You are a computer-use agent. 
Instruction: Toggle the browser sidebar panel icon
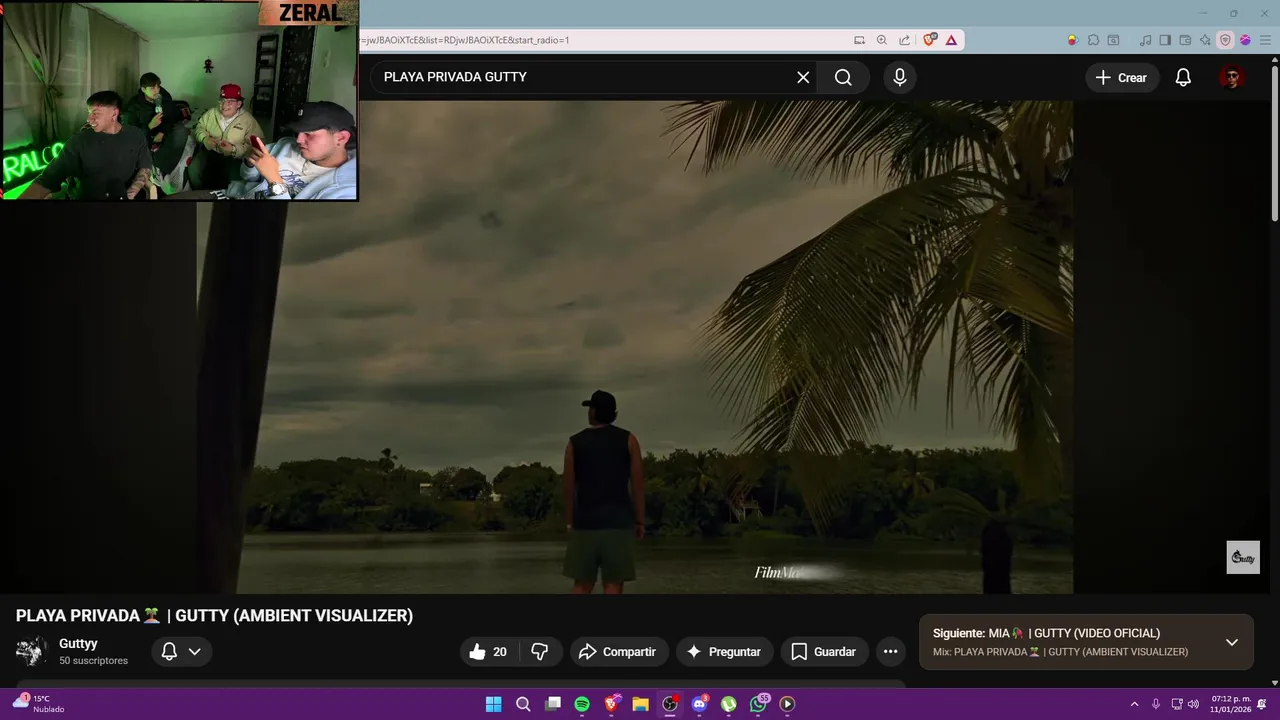click(x=1165, y=40)
